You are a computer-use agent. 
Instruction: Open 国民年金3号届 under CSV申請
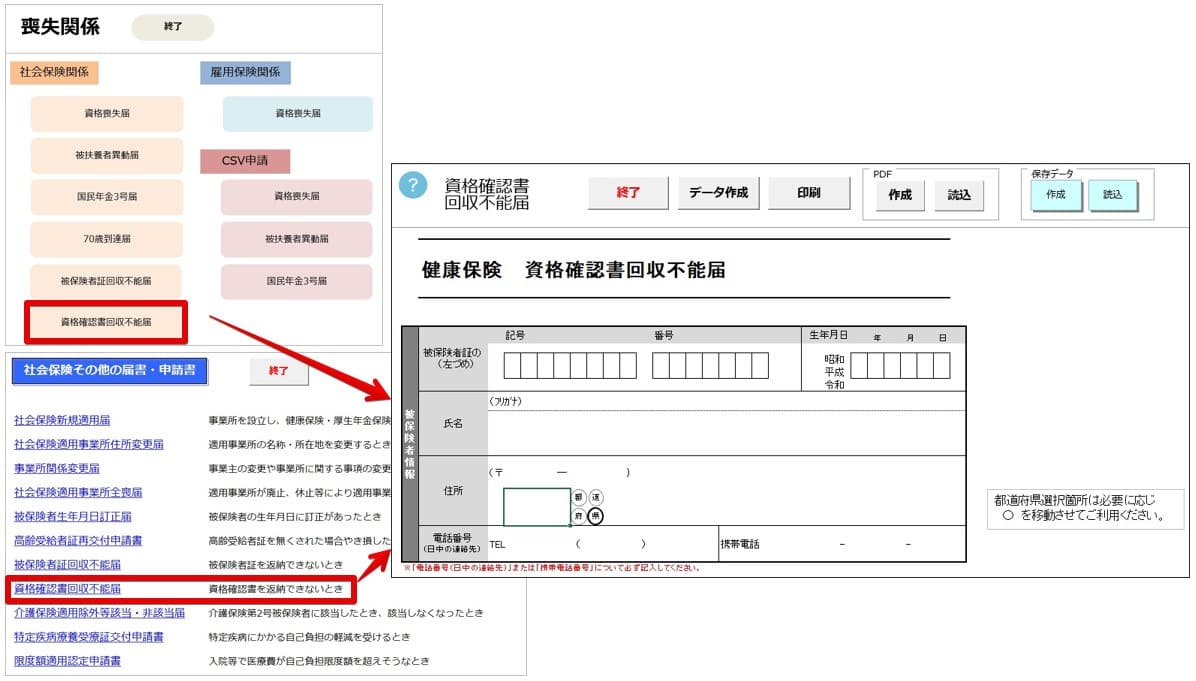297,281
